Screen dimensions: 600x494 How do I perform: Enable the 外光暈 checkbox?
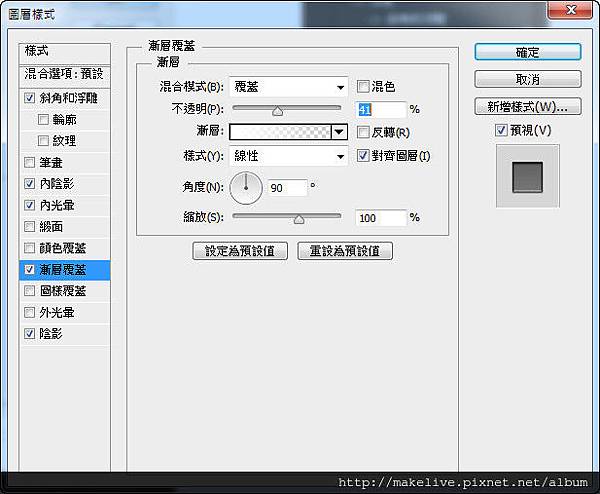pos(29,312)
